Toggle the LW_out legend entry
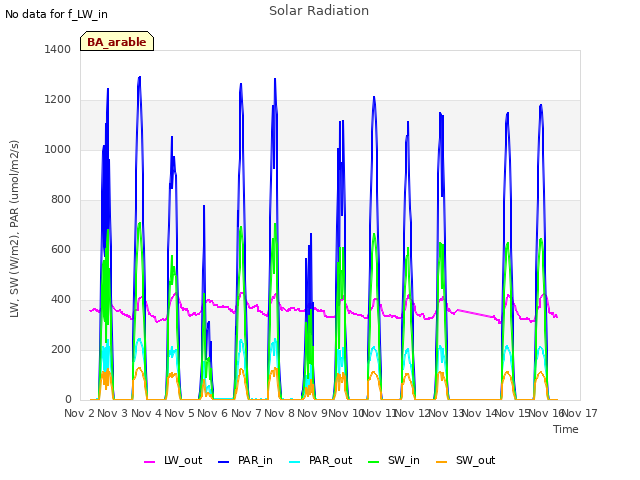Screen dimensions: 640x480 (173, 460)
